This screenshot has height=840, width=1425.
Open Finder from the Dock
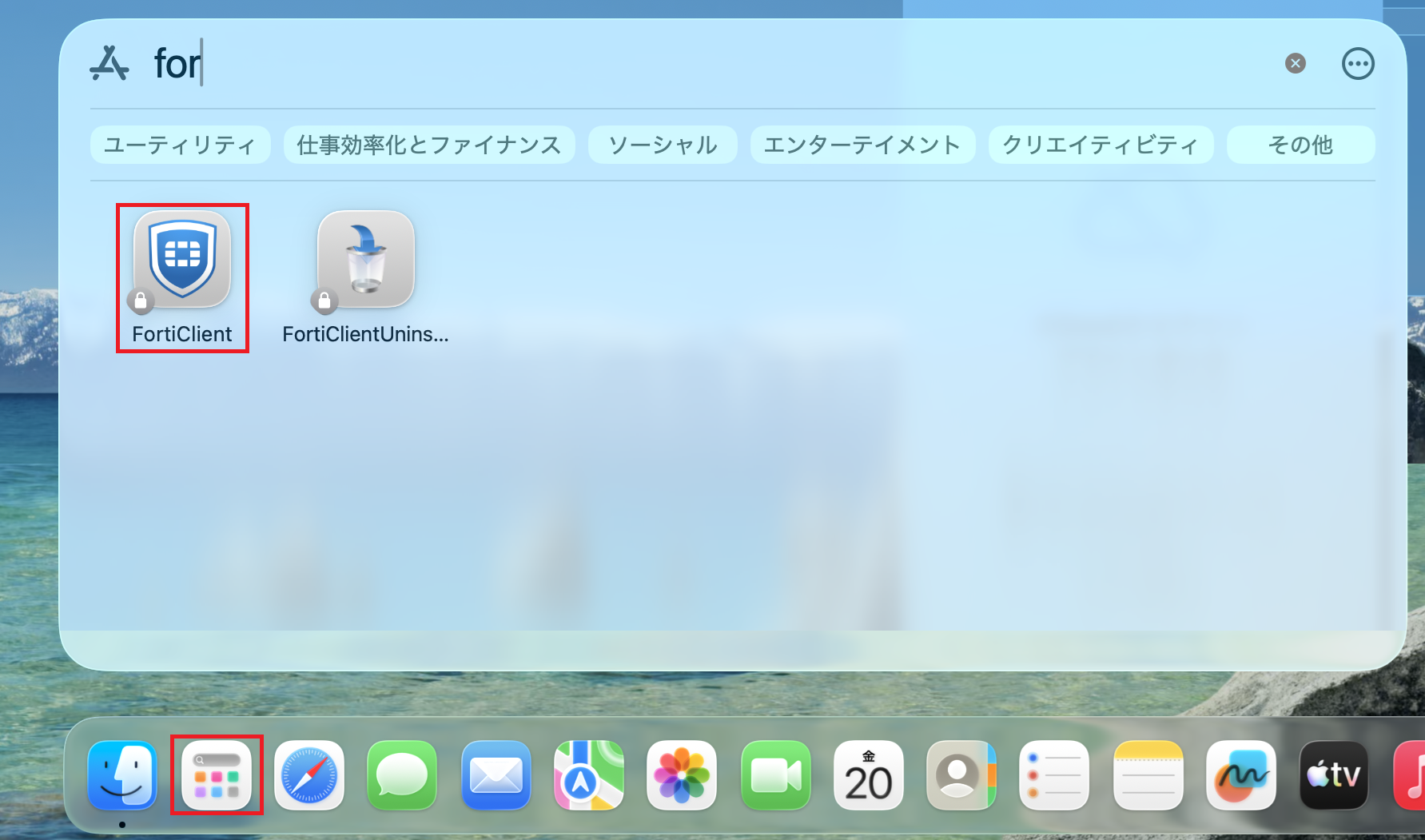point(122,774)
